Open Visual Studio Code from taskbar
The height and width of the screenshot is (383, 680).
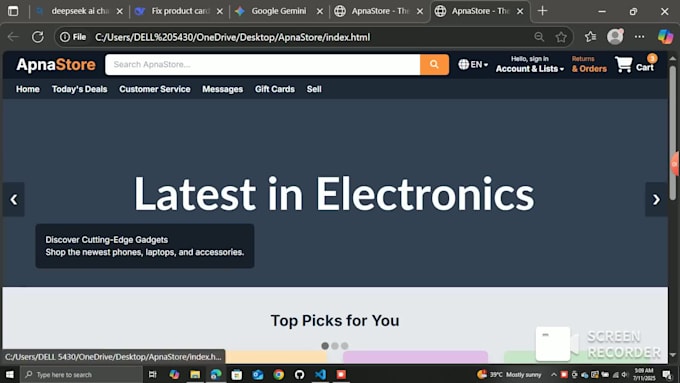tap(320, 374)
